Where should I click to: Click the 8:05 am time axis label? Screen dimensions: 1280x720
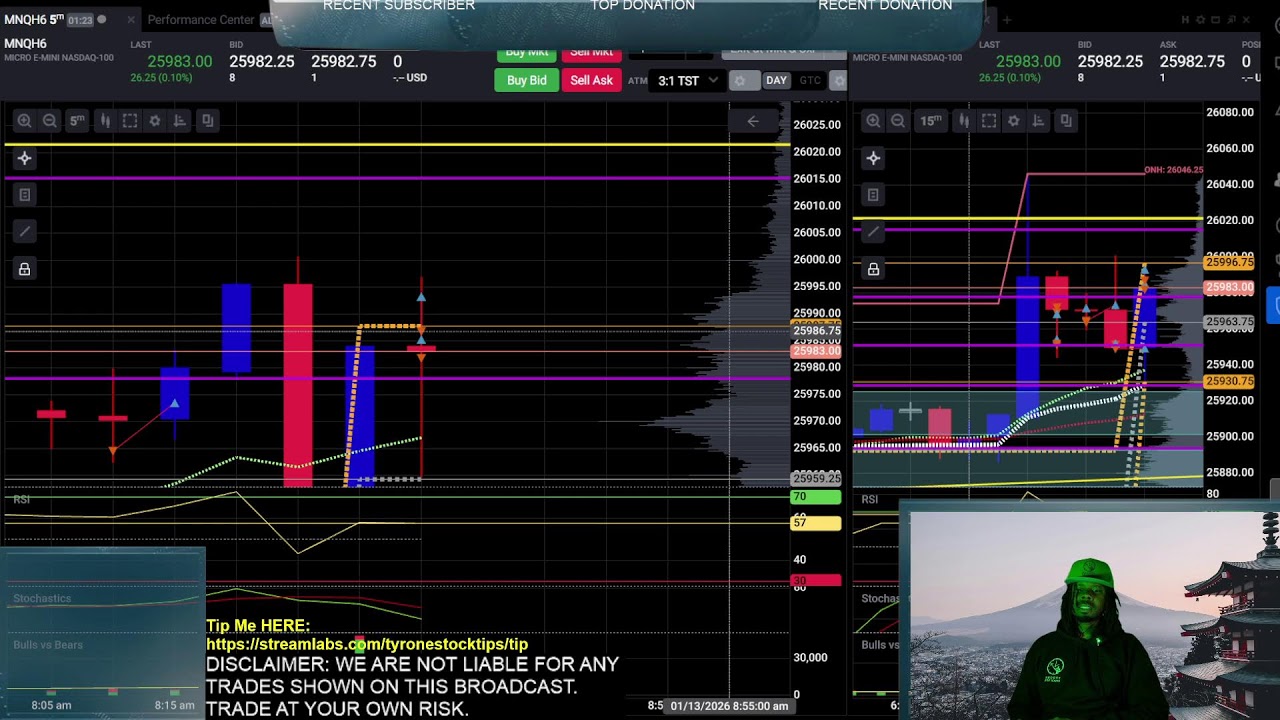51,706
